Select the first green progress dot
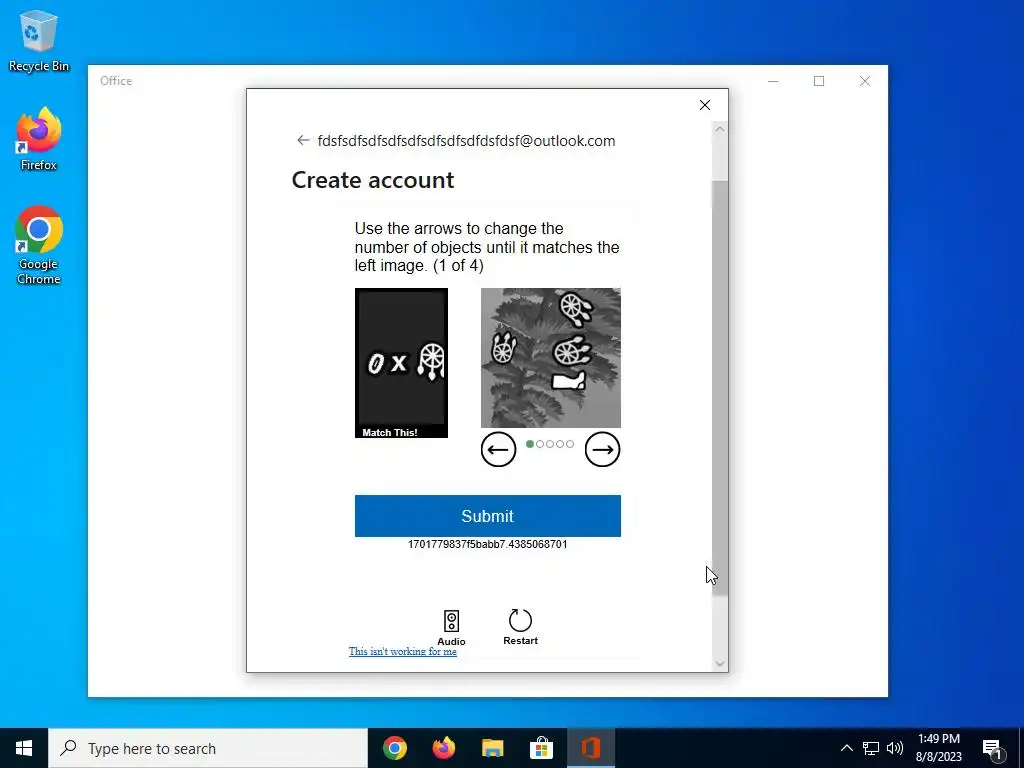1024x768 pixels. point(530,444)
